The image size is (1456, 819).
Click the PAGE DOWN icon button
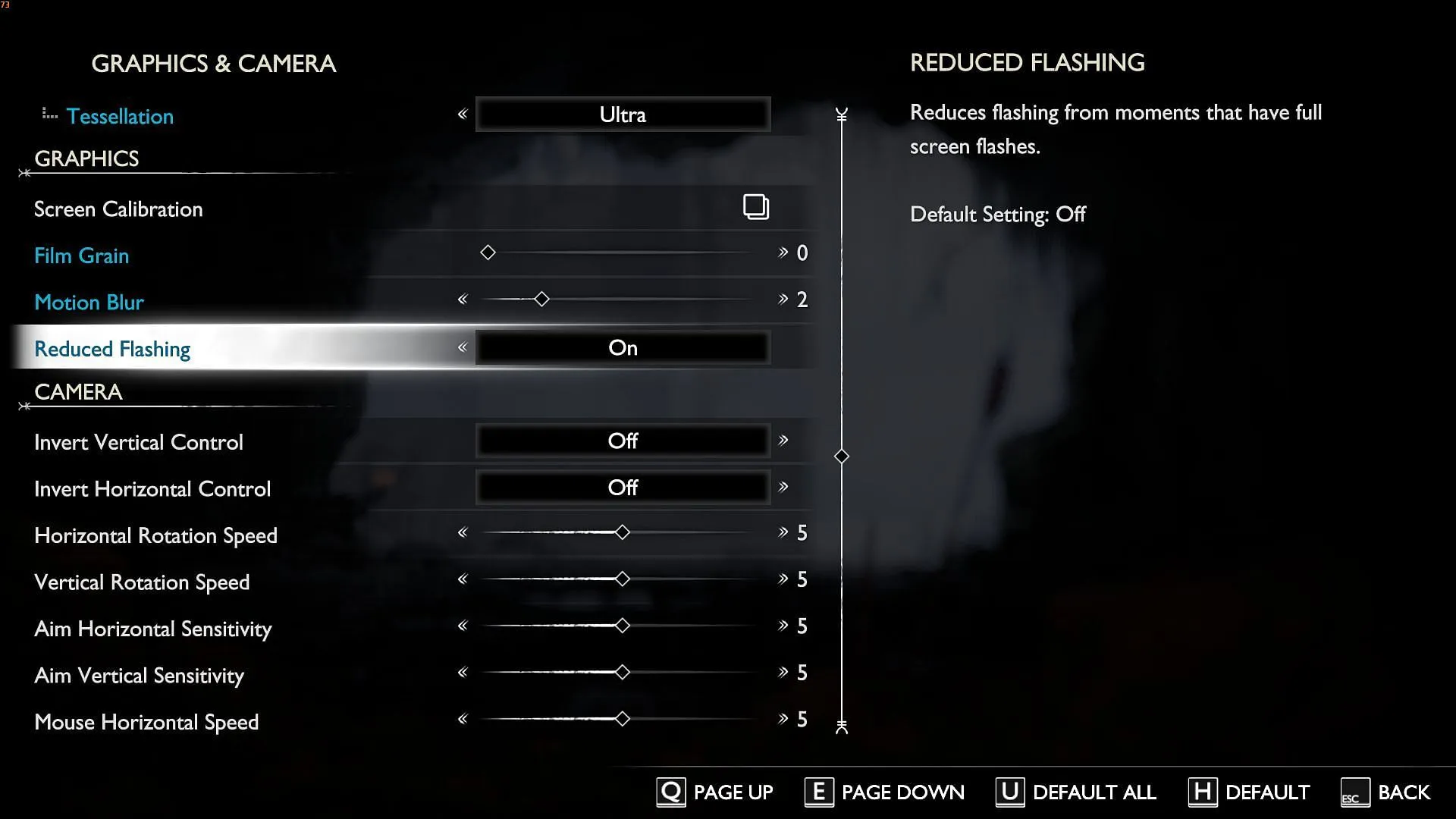click(818, 791)
